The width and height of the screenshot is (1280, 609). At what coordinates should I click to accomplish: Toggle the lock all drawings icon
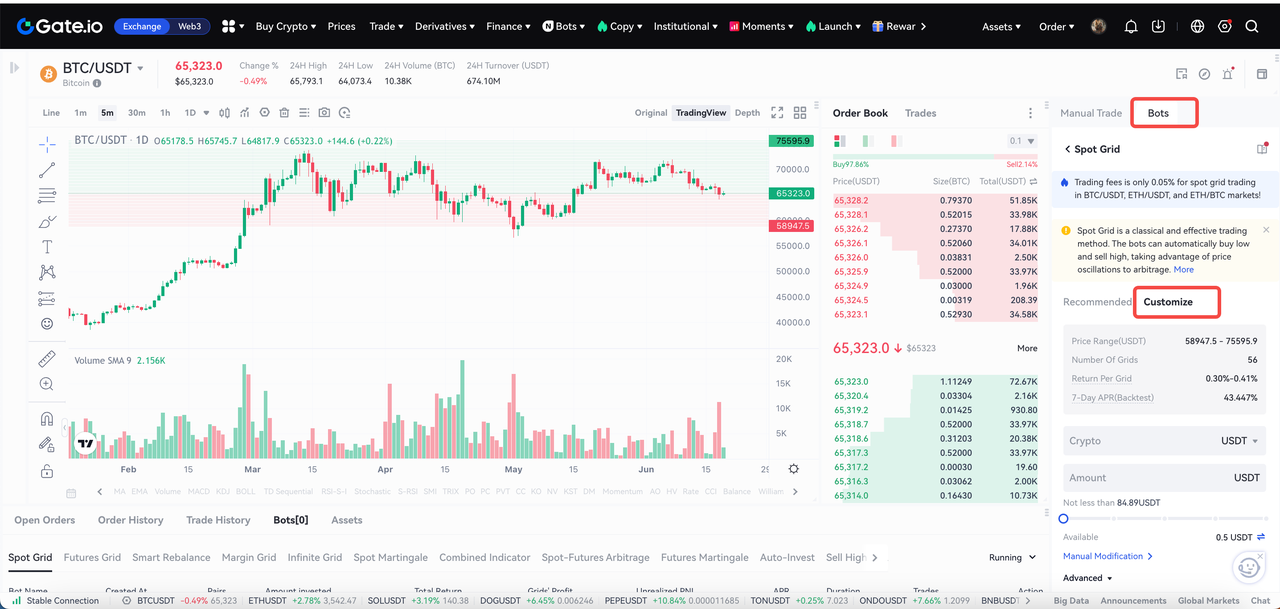pyautogui.click(x=47, y=471)
